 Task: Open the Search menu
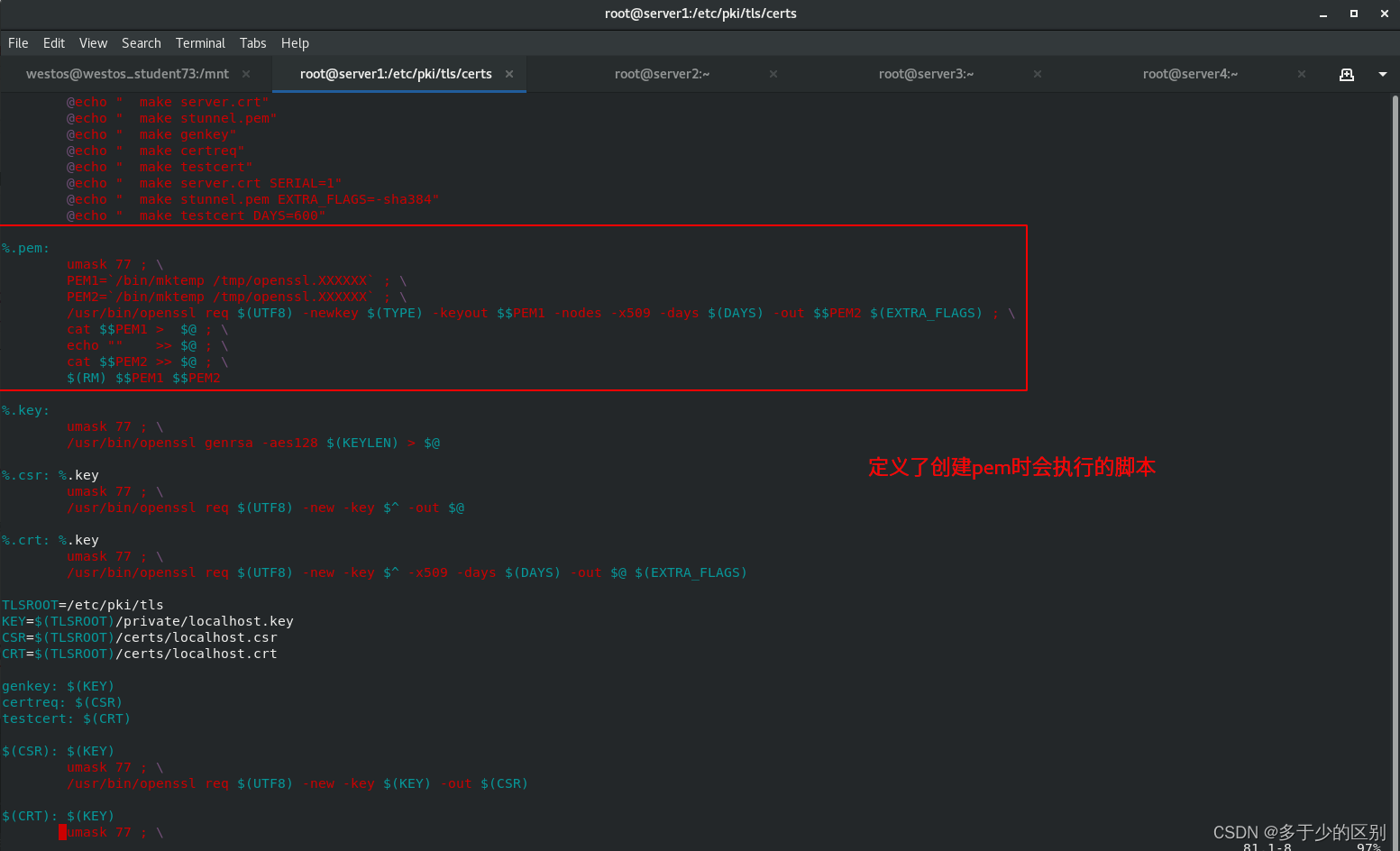coord(142,43)
